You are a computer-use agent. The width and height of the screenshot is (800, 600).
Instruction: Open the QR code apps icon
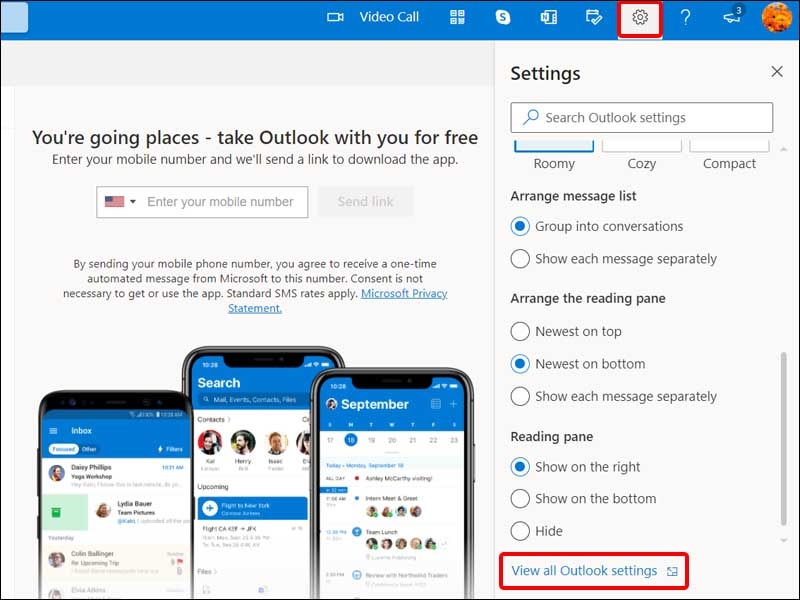[x=457, y=17]
